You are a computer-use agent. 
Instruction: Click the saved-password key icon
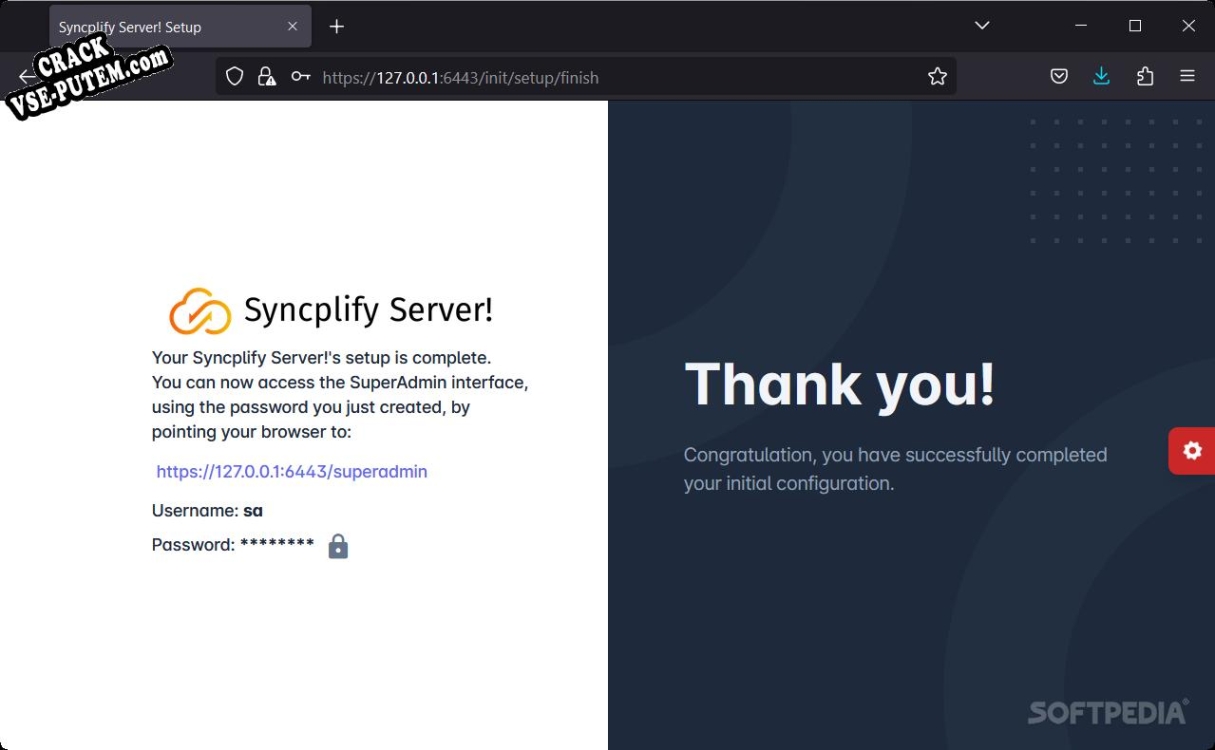pos(300,77)
